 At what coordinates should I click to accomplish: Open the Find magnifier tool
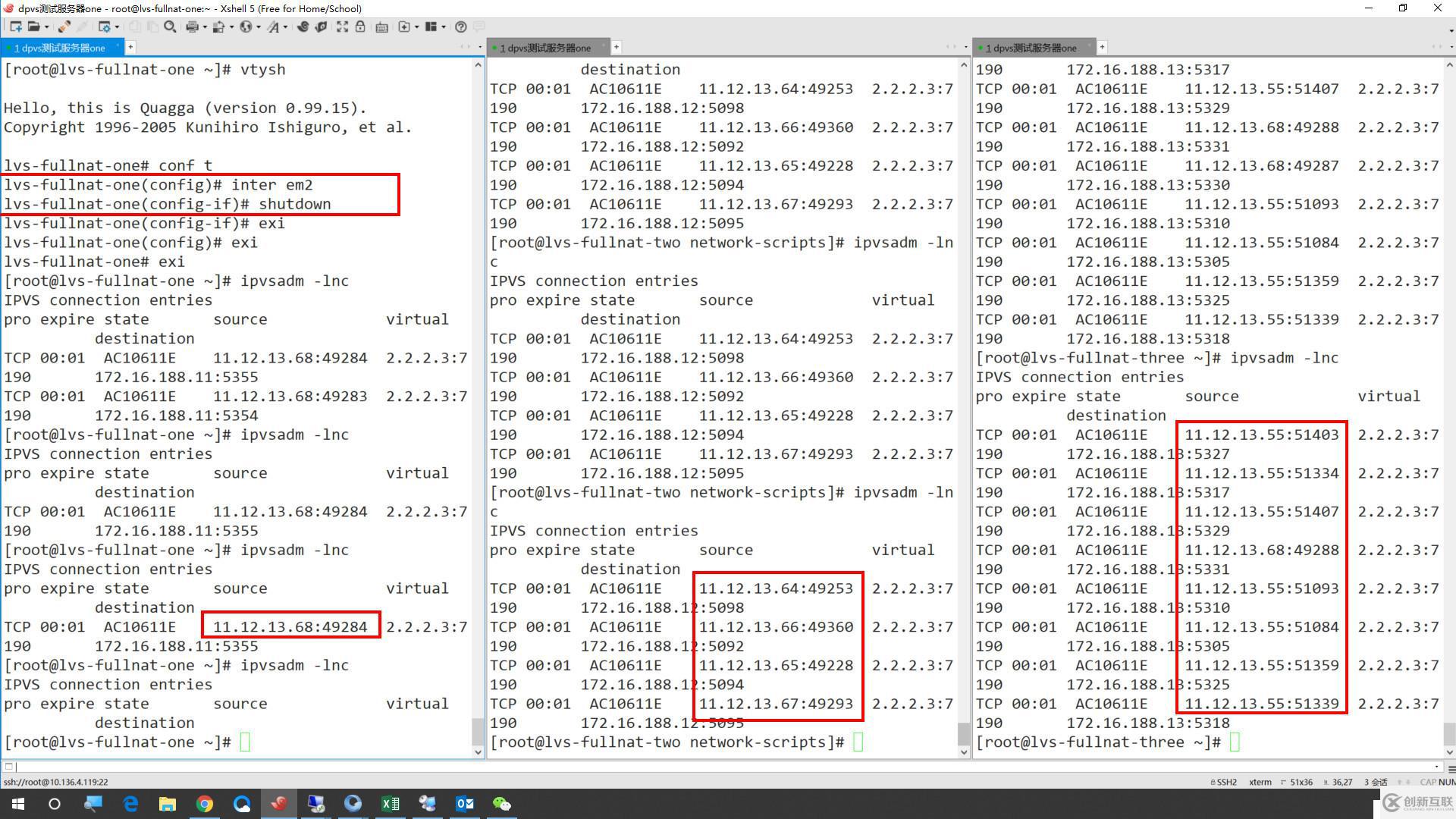coord(169,27)
